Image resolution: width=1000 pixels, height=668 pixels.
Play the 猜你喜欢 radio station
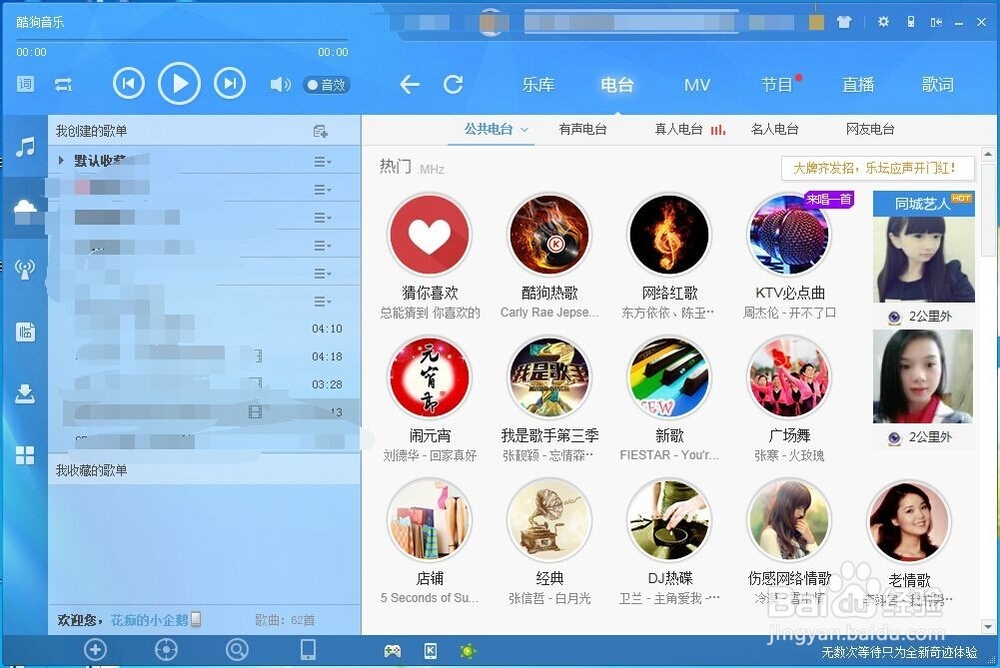[x=430, y=235]
